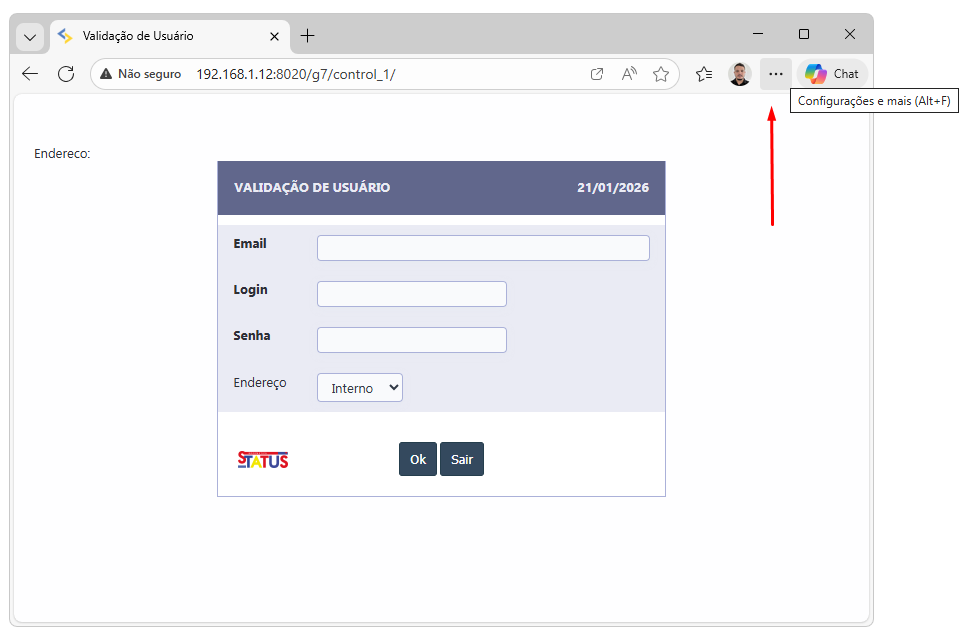Viewport: 968px width, 641px height.
Task: Add page to favorites star icon
Action: [x=660, y=74]
